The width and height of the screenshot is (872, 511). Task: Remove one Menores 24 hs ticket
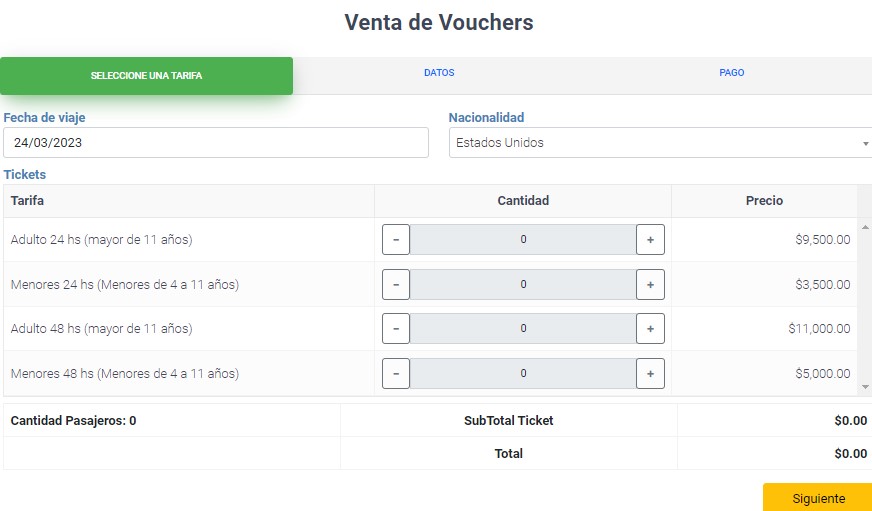click(x=396, y=285)
